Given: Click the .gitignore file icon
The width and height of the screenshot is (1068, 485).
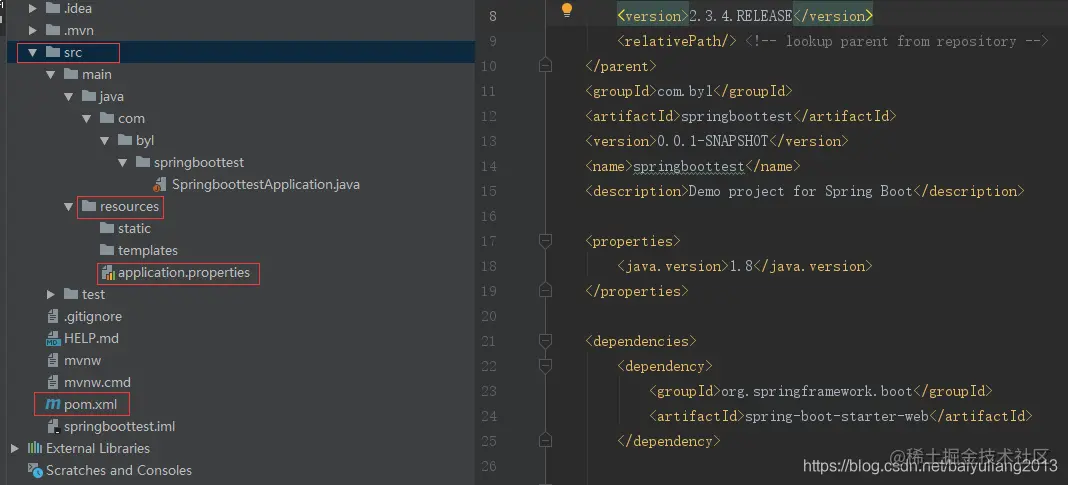Looking at the screenshot, I should 53,316.
